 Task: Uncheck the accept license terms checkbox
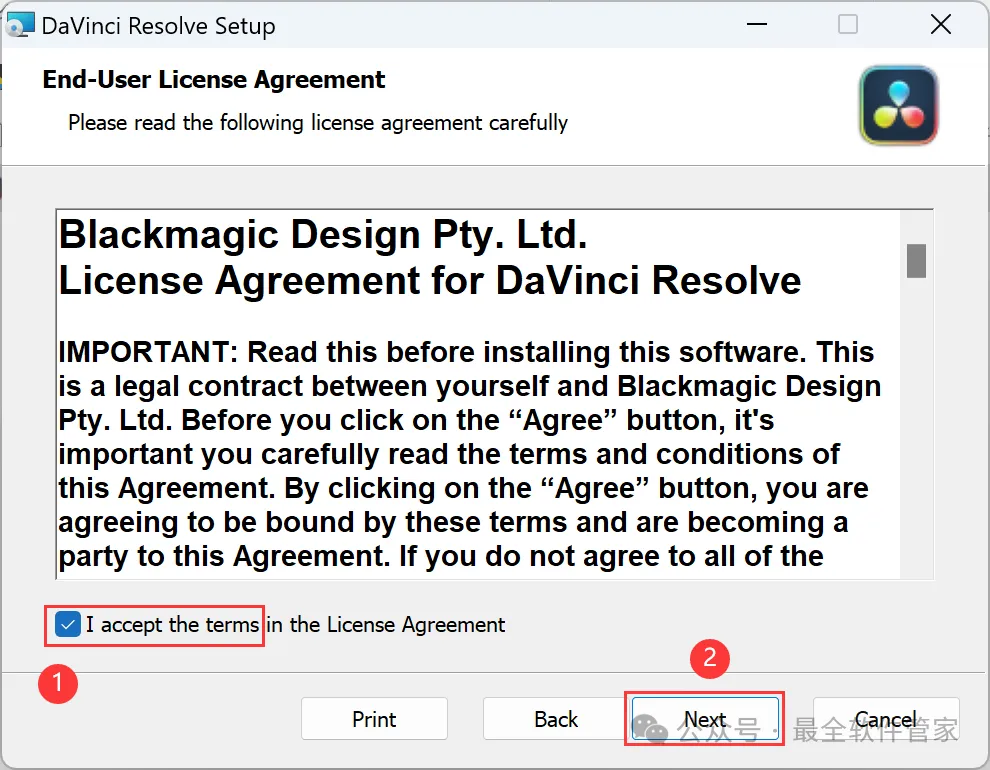tap(68, 625)
